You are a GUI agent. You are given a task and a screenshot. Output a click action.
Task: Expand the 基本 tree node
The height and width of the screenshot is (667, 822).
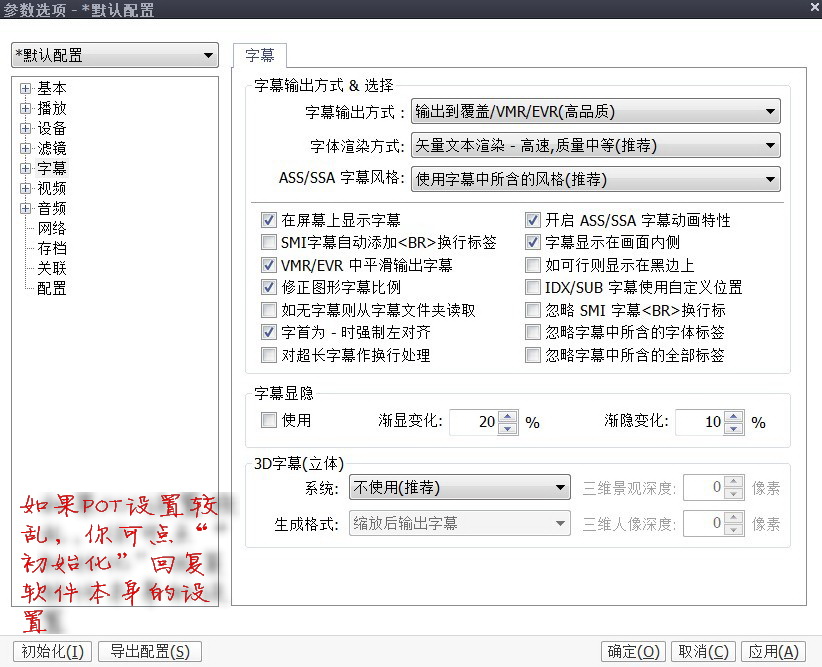tap(25, 89)
